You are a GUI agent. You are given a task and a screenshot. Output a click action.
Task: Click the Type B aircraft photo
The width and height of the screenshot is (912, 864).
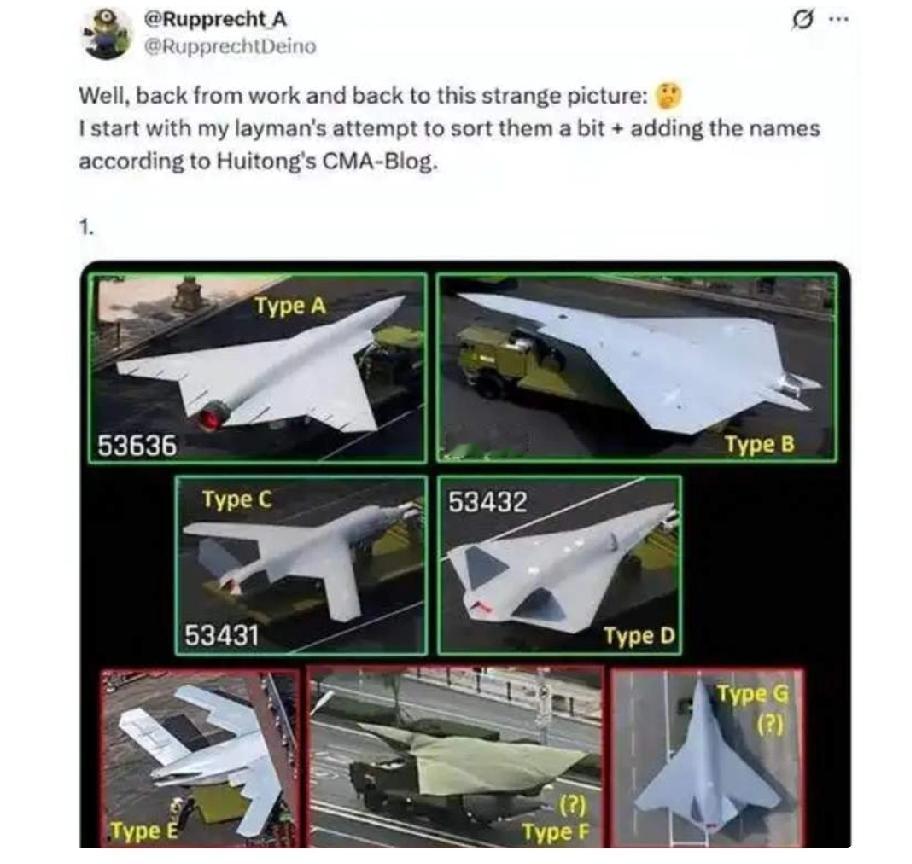pyautogui.click(x=637, y=368)
